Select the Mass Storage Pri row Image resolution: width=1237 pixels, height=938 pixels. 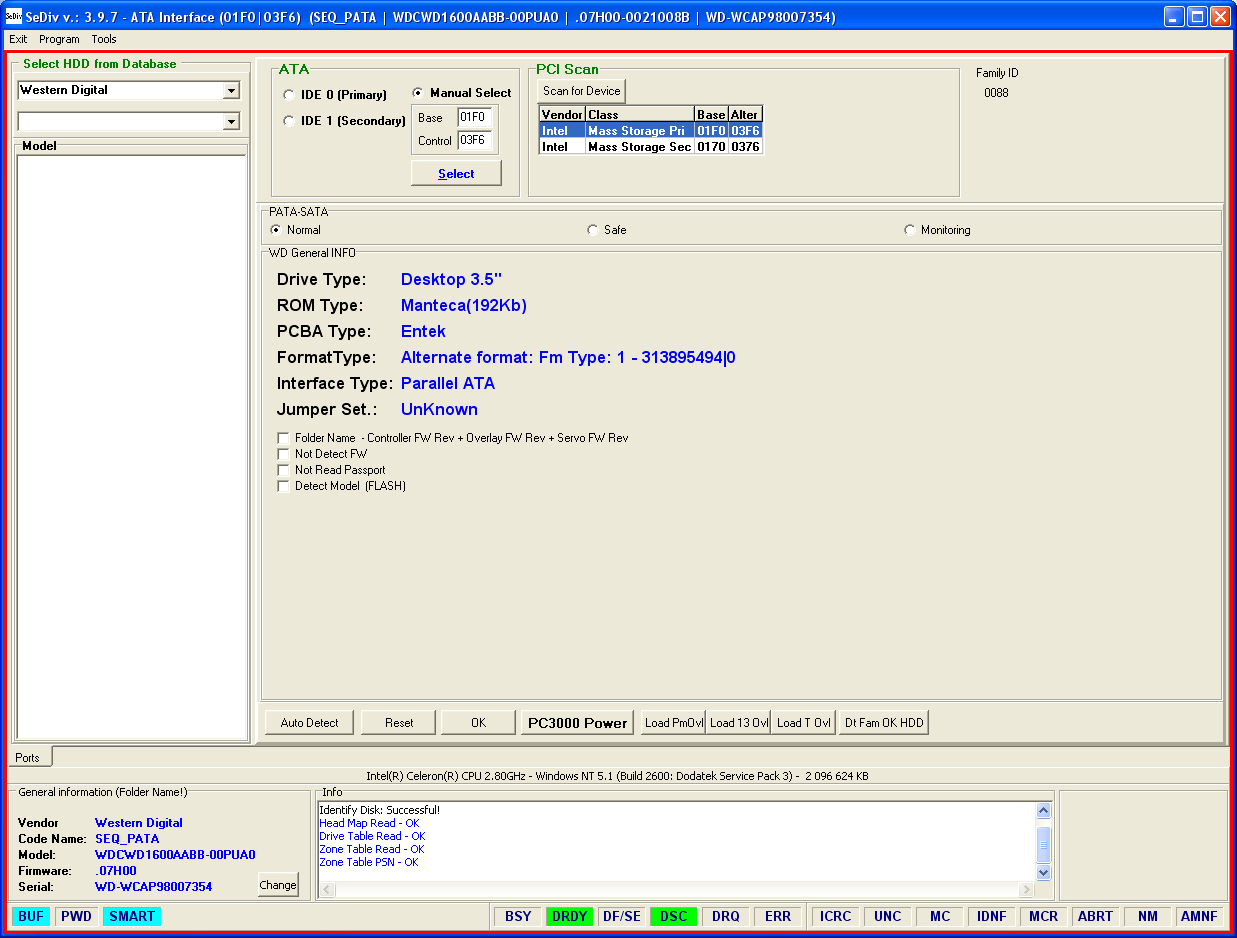point(651,130)
